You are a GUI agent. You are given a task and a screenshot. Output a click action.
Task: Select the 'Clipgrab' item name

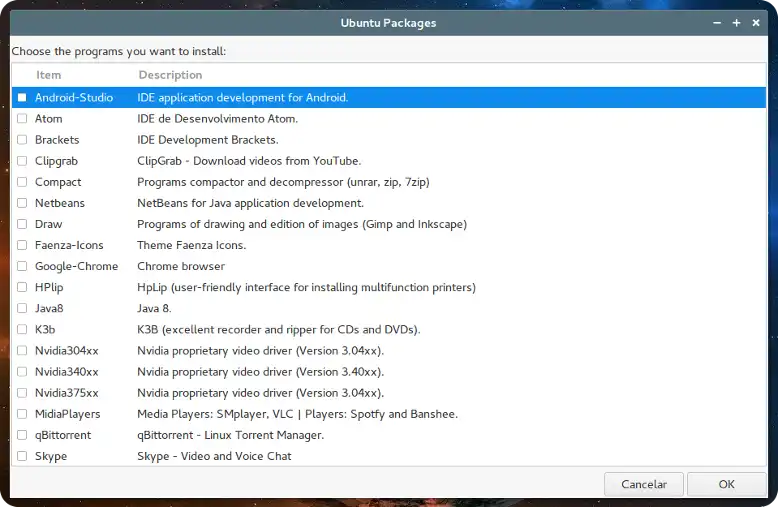click(56, 161)
